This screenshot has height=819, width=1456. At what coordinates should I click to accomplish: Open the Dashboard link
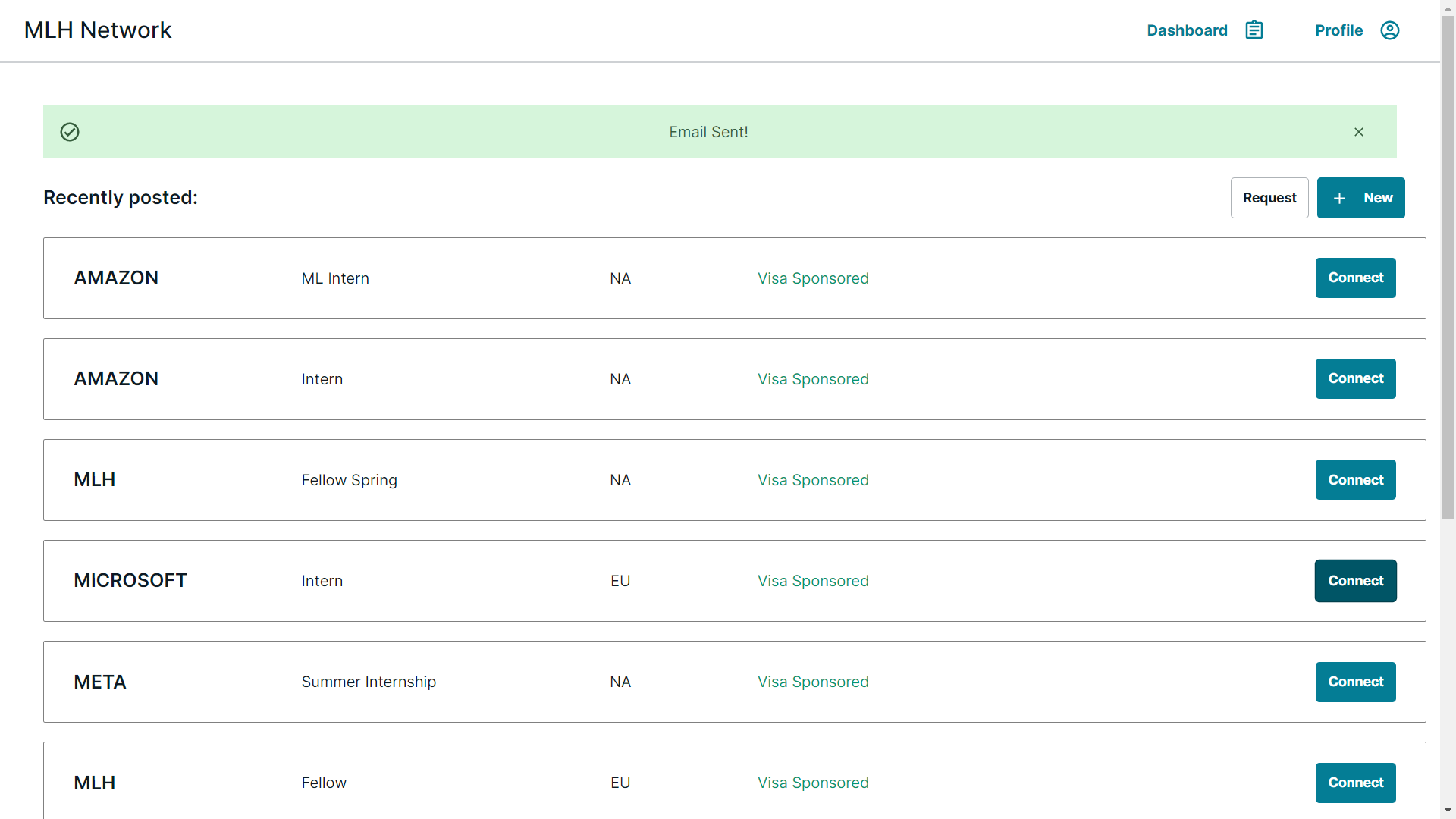(x=1187, y=30)
